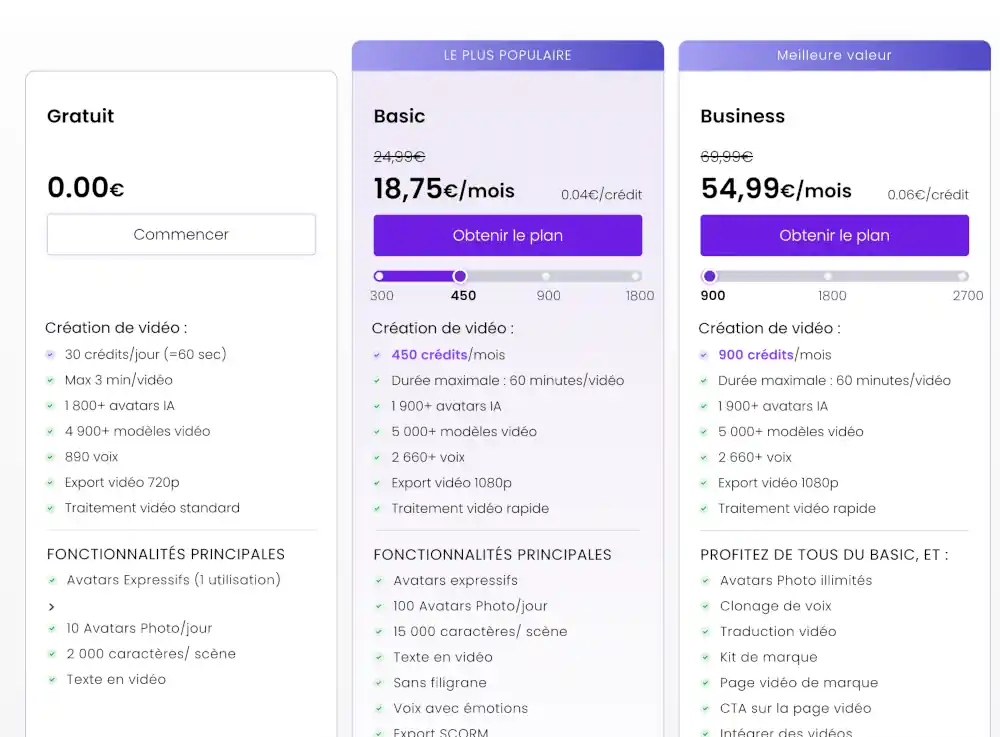Click '2 000 caractères/ scène' text
Screen dimensions: 1000x737
(151, 653)
